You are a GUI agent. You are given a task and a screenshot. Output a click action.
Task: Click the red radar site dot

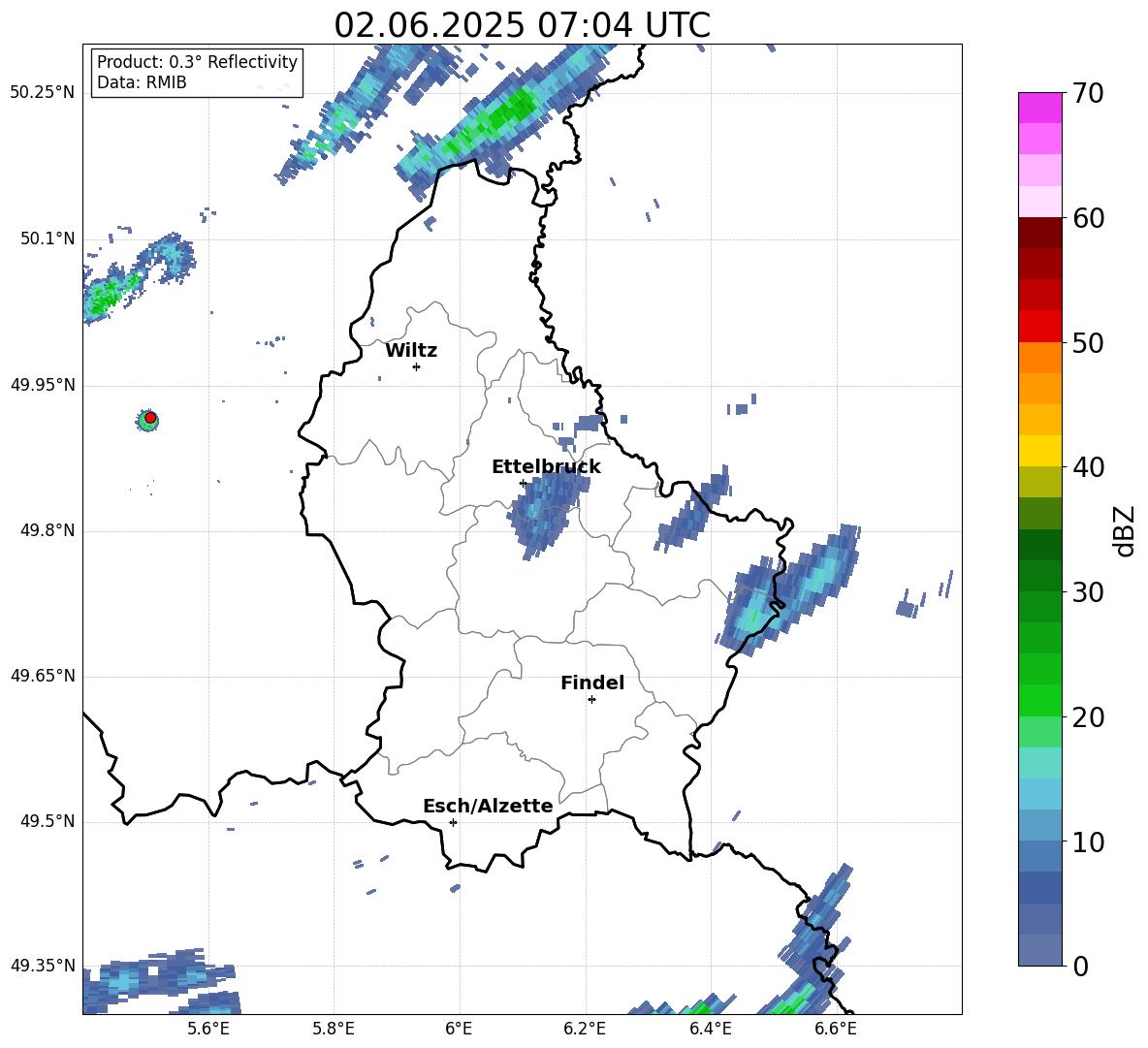point(150,418)
